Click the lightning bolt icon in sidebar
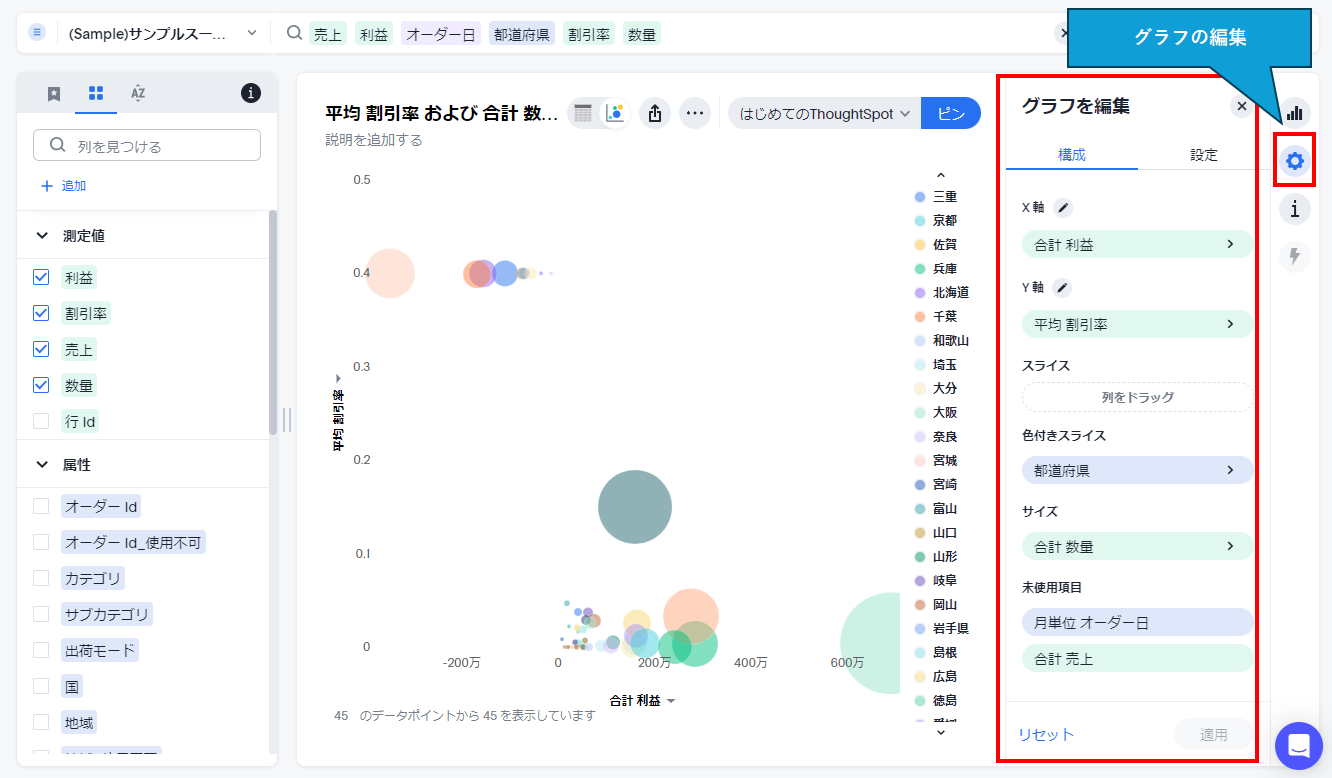This screenshot has height=778, width=1332. pyautogui.click(x=1294, y=257)
